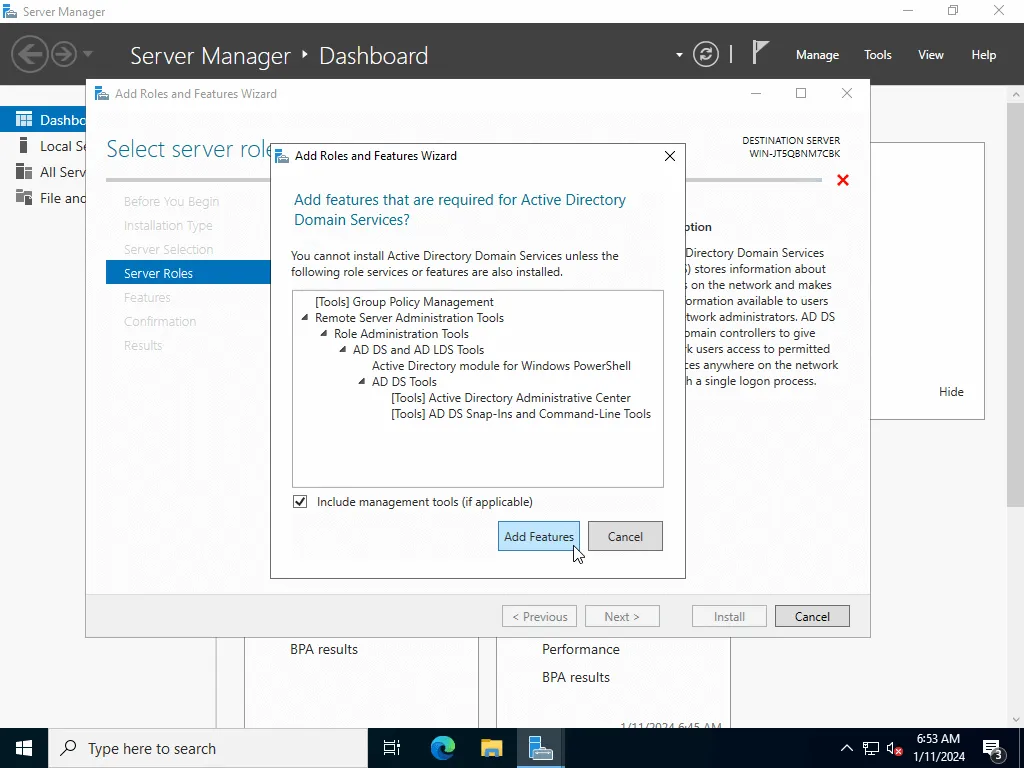Open the Tools menu
1024x768 pixels.
pyautogui.click(x=877, y=55)
